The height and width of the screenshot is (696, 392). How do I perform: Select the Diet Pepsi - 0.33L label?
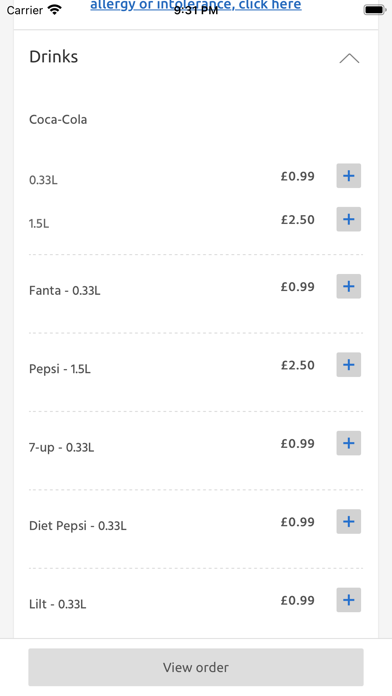coord(78,526)
